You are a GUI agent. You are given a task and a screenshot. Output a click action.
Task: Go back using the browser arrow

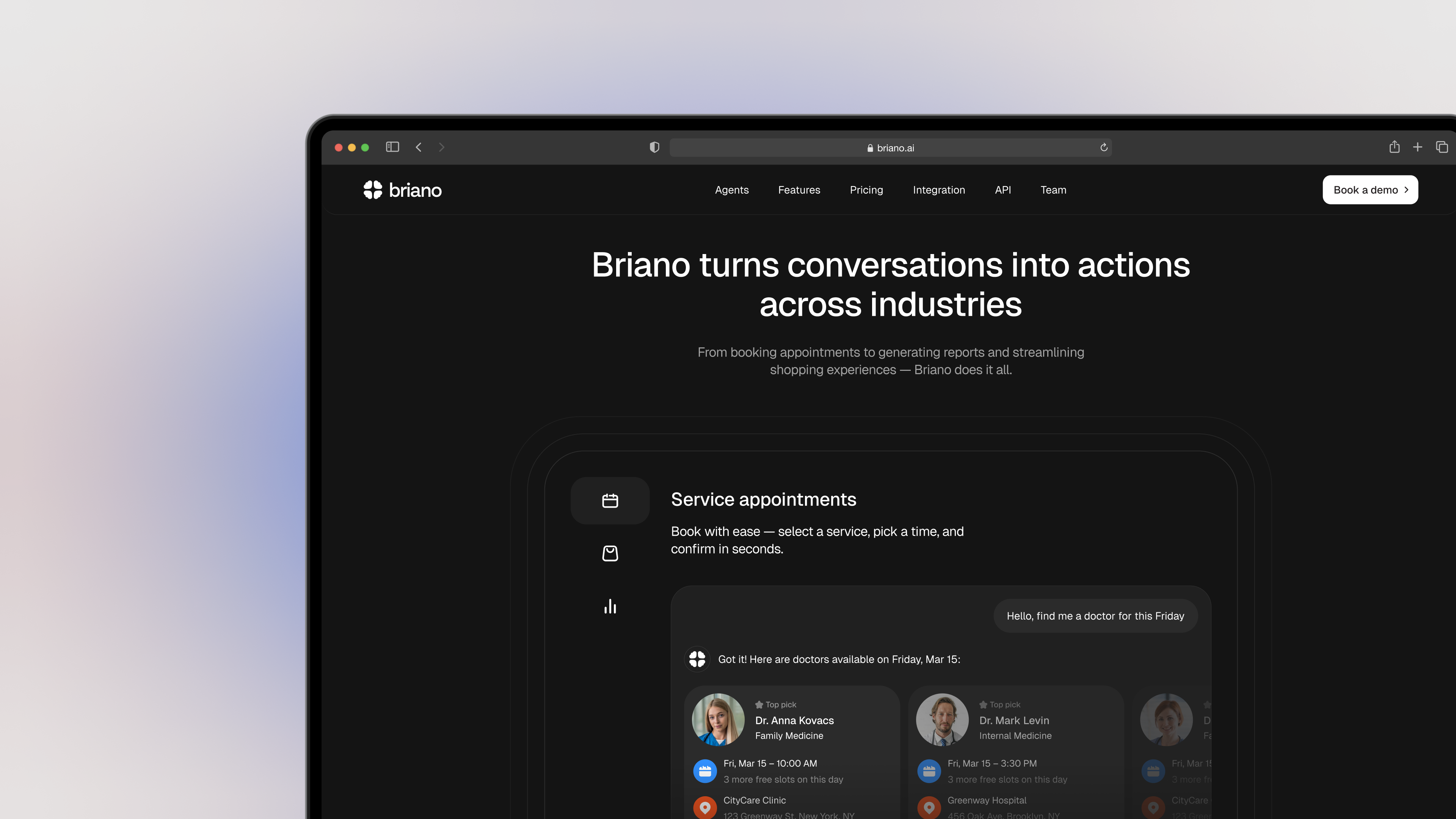(419, 147)
